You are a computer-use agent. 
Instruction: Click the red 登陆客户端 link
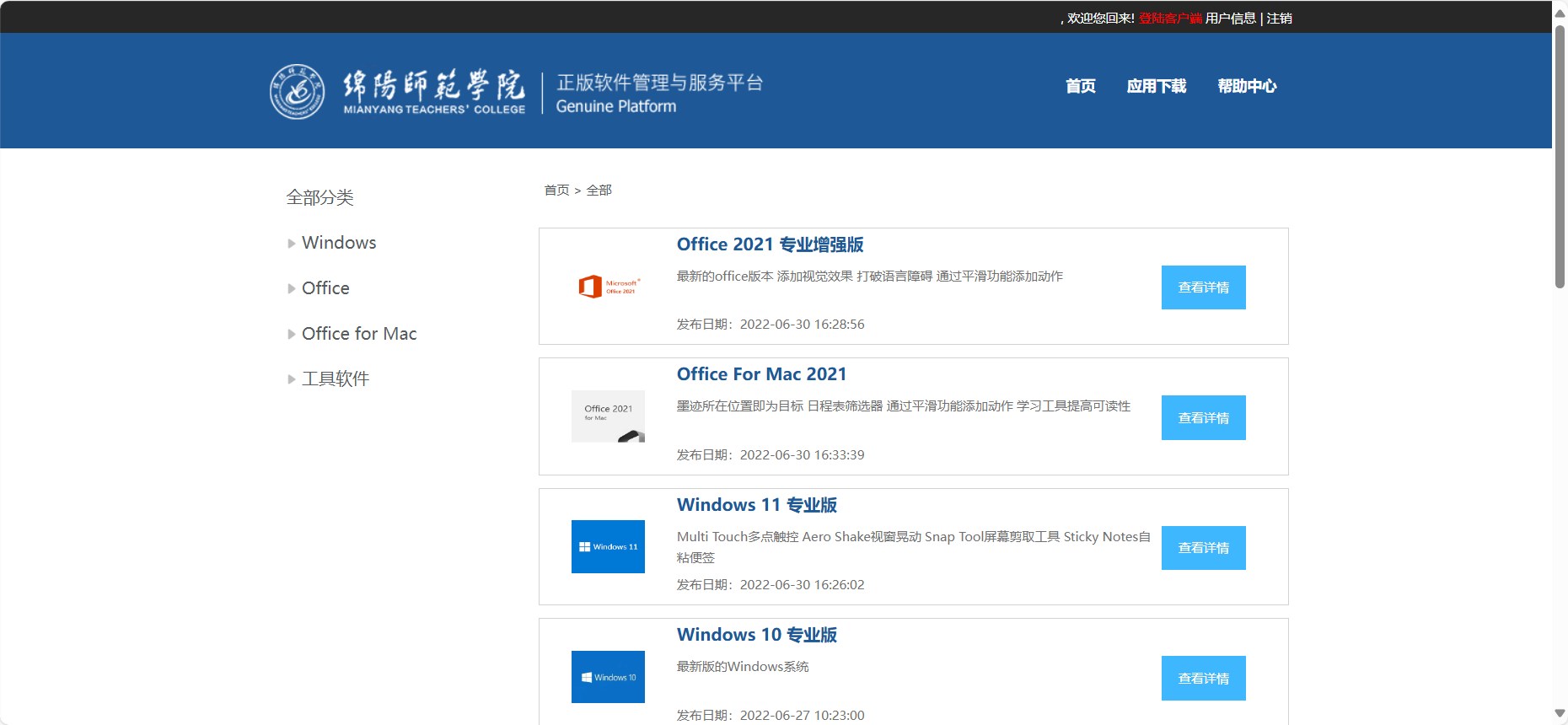(x=1170, y=19)
